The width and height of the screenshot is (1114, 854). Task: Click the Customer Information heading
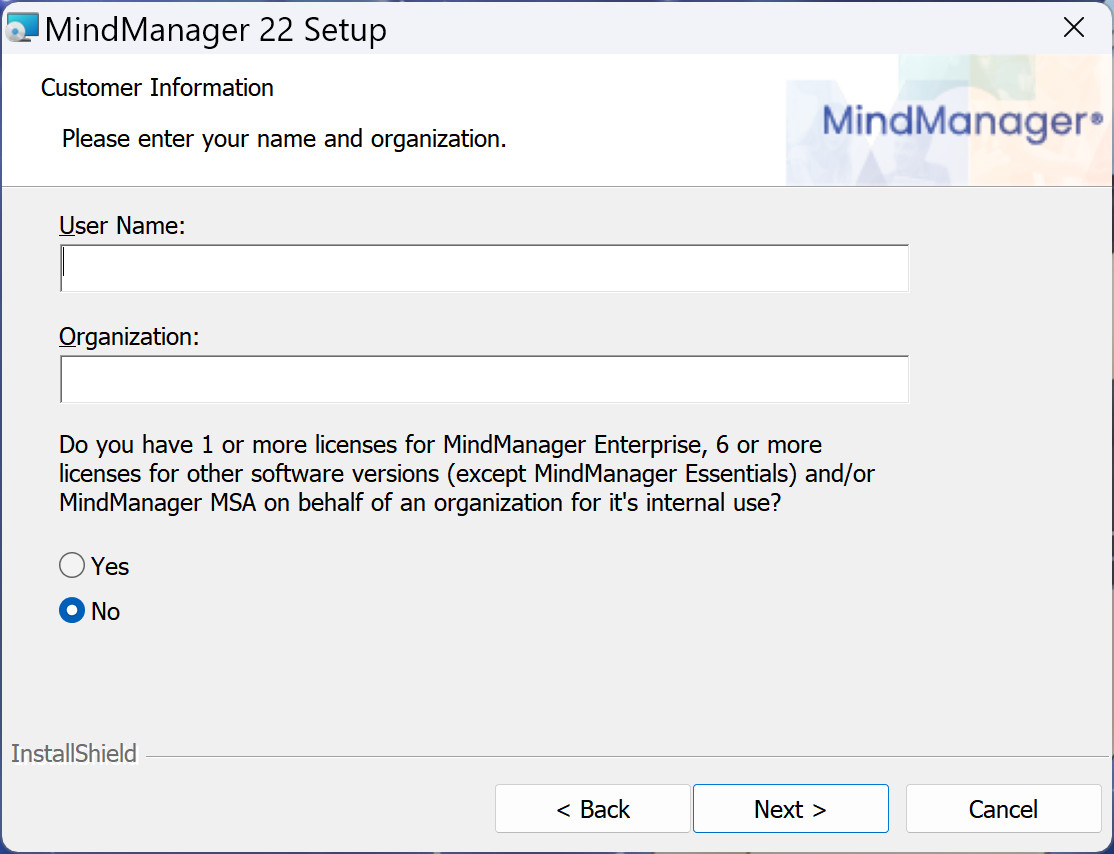coord(157,87)
